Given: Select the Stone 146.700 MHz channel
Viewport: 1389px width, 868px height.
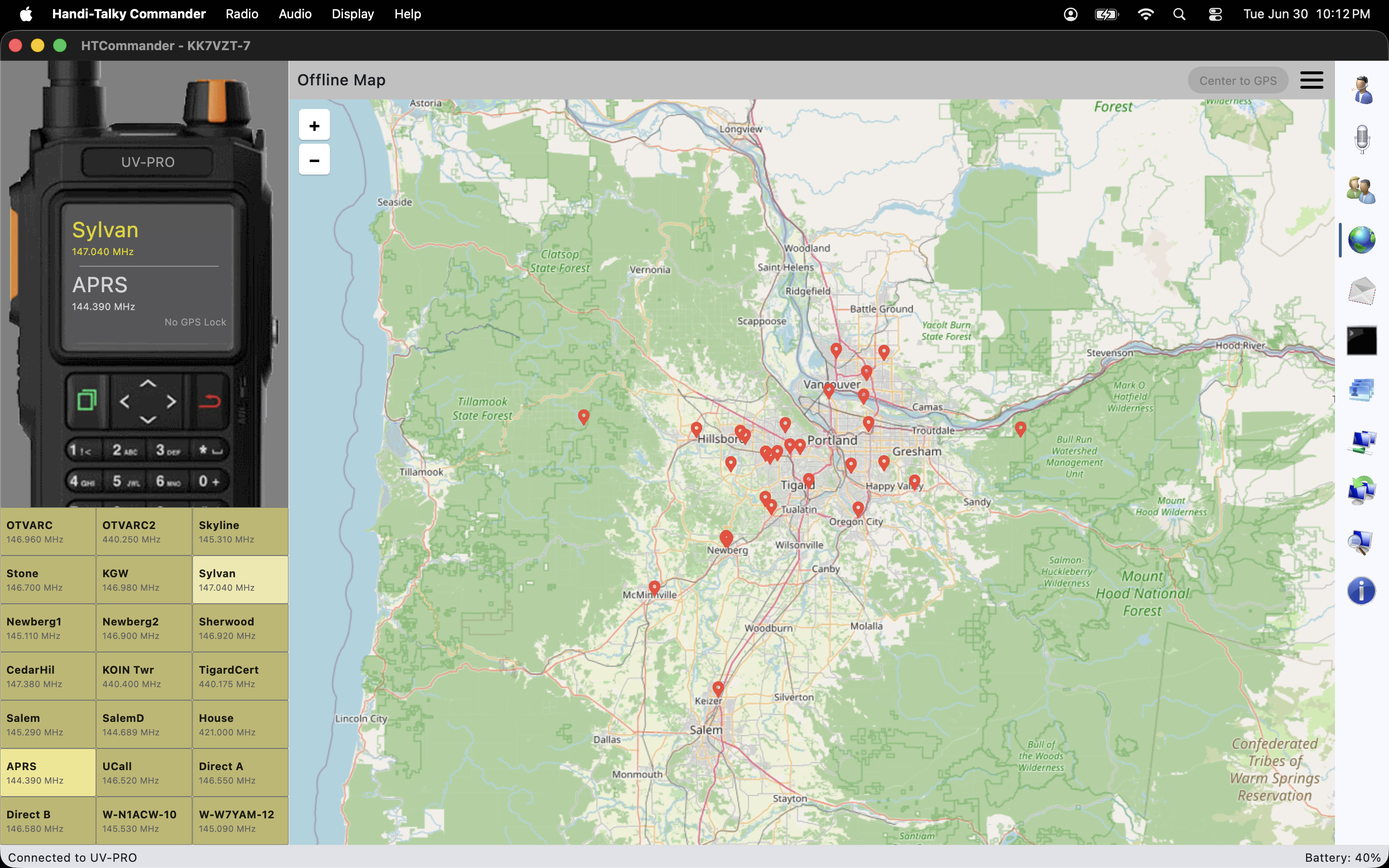Looking at the screenshot, I should [x=48, y=580].
